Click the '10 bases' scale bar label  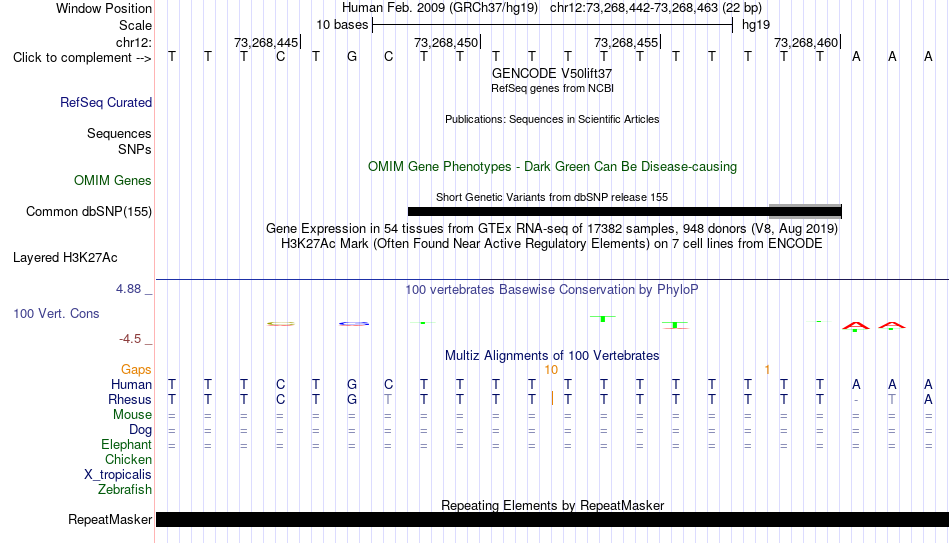coord(342,25)
